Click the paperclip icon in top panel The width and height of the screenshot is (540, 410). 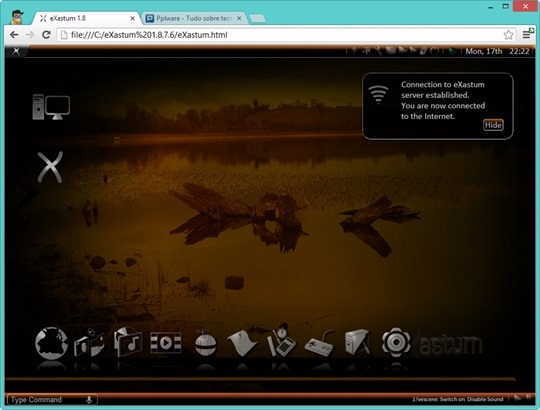pyautogui.click(x=423, y=51)
